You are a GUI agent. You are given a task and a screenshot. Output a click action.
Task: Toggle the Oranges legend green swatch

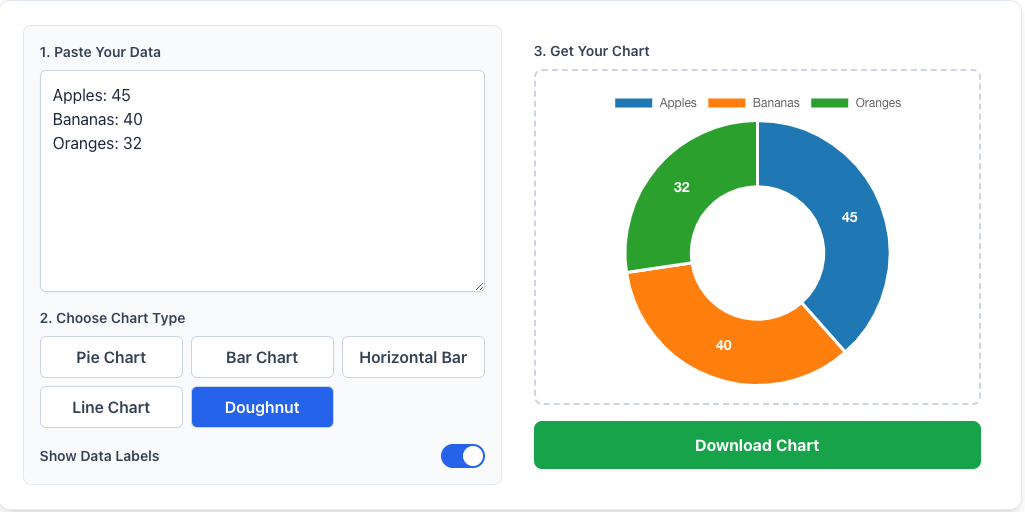(830, 103)
